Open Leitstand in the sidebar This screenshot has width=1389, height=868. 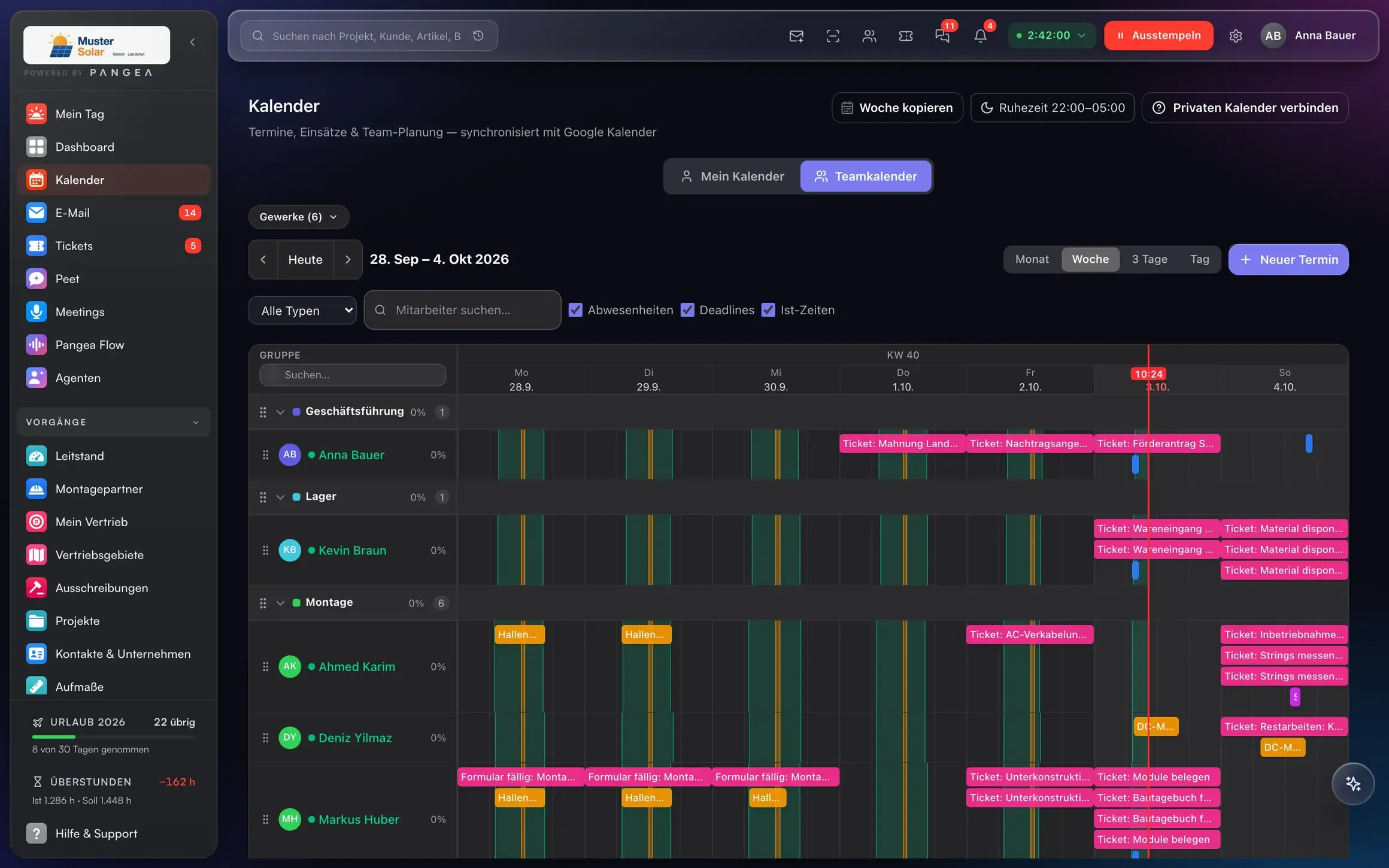point(114,456)
